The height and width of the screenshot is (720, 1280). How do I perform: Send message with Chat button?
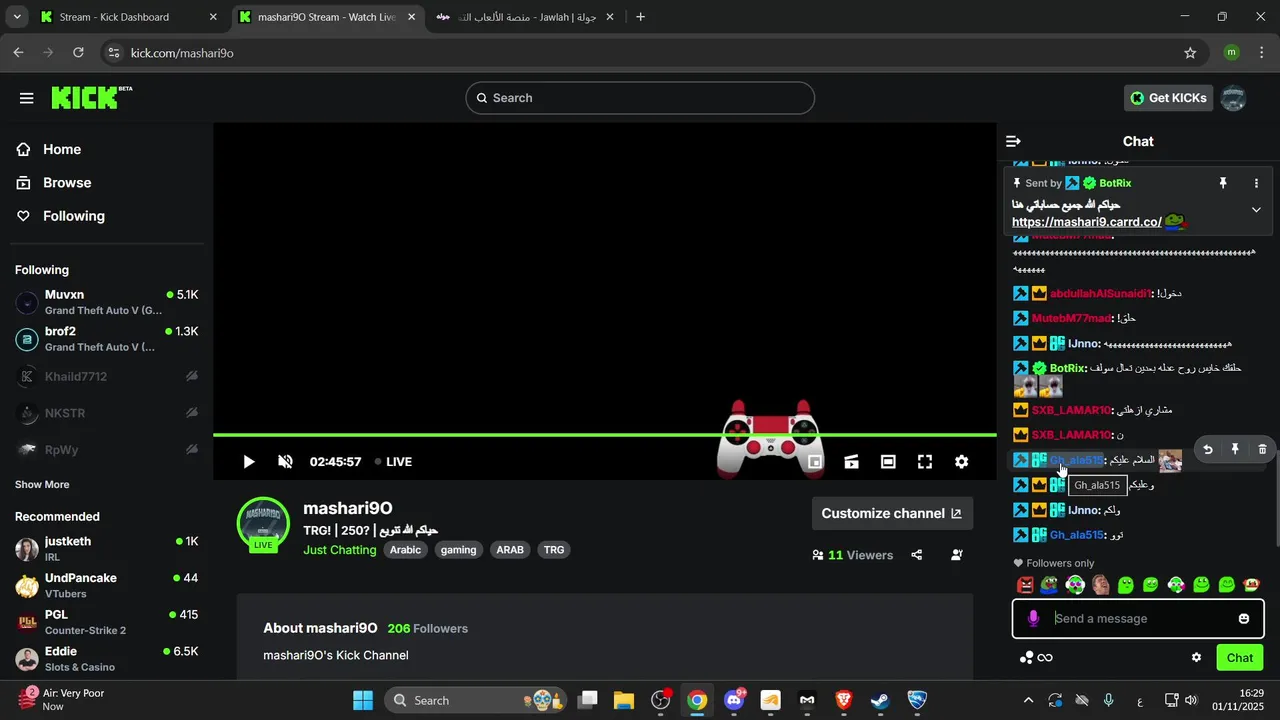coord(1240,658)
